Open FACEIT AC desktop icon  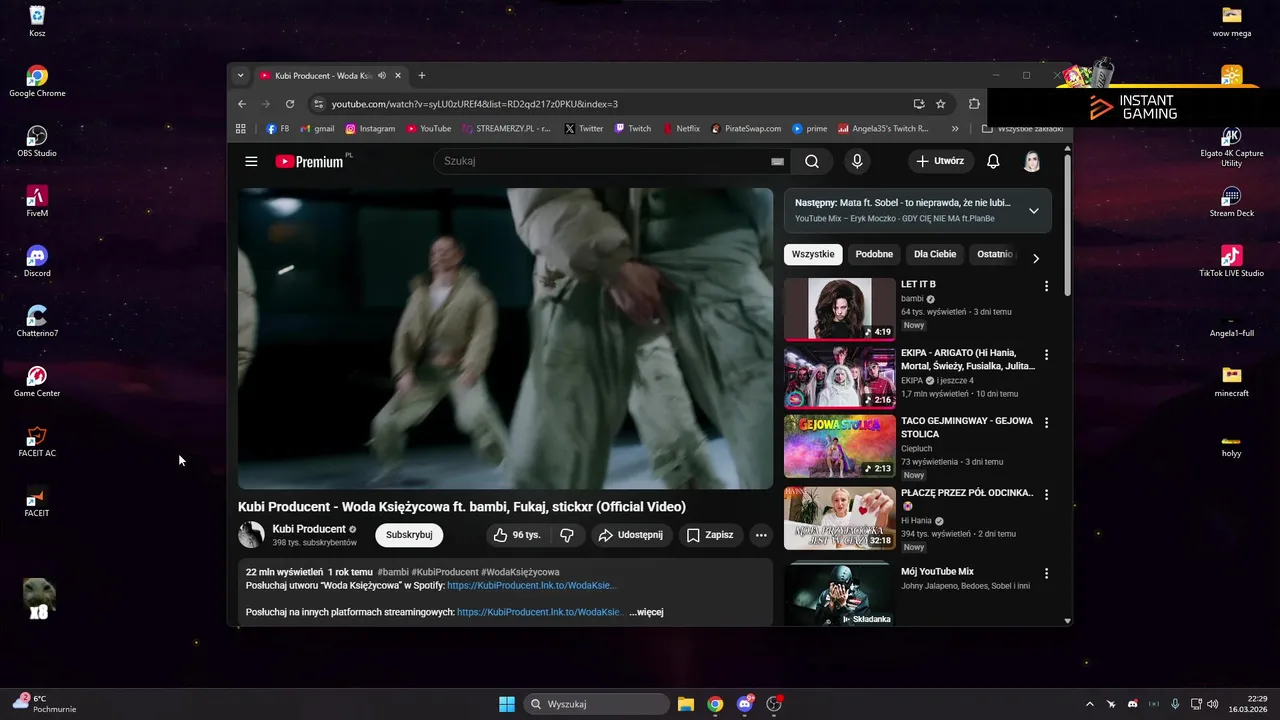click(x=37, y=441)
